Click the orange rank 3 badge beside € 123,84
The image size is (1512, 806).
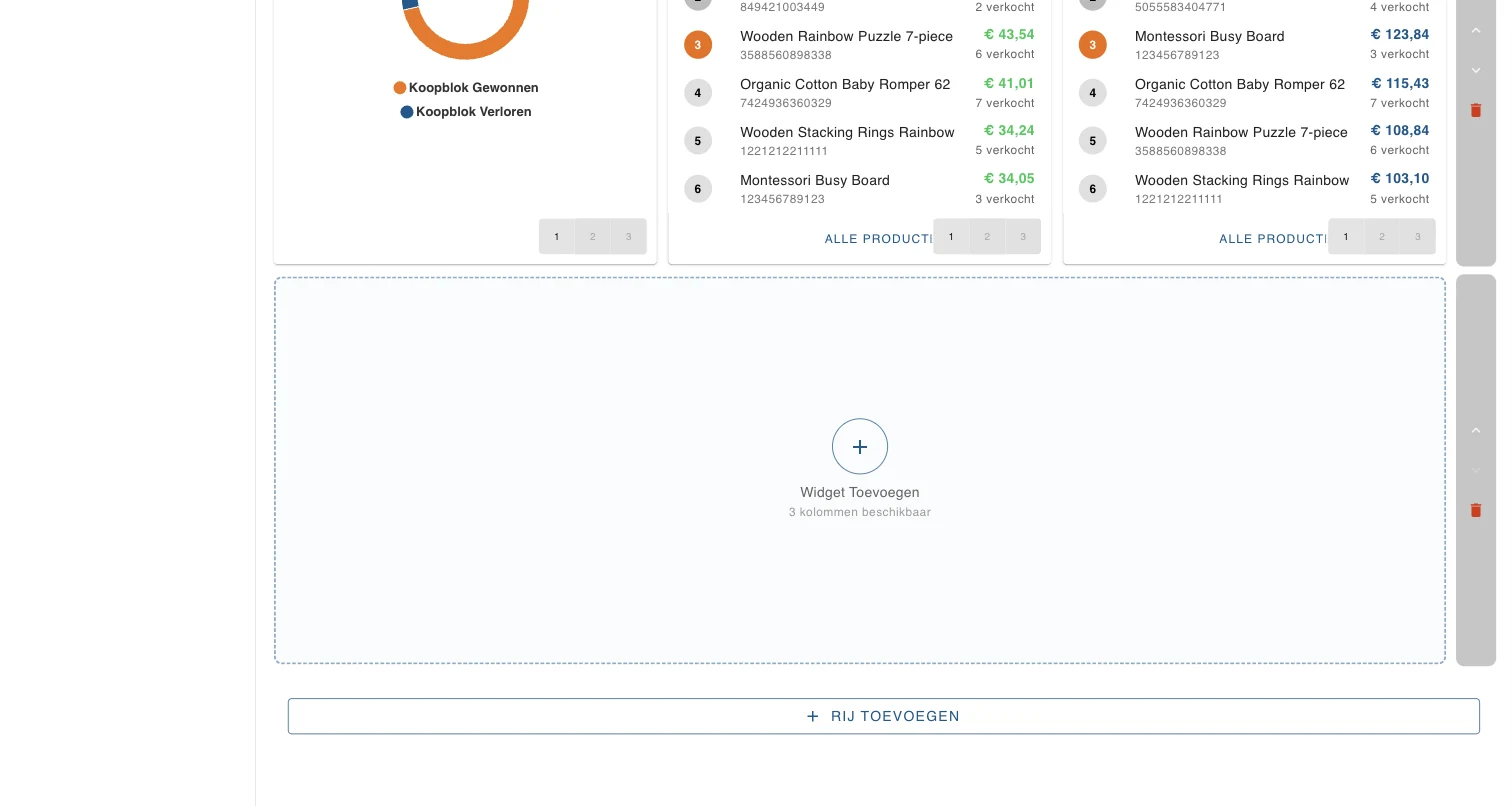1093,44
